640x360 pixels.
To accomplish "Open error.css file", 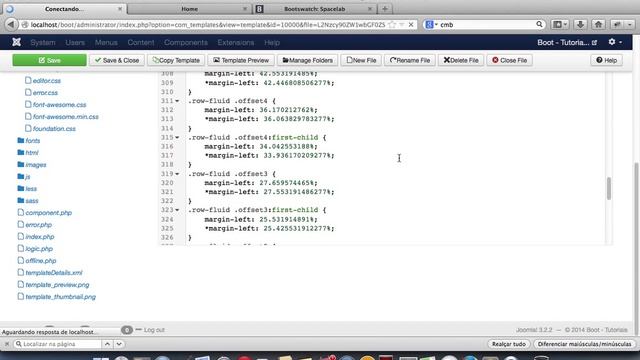I will 41,93.
